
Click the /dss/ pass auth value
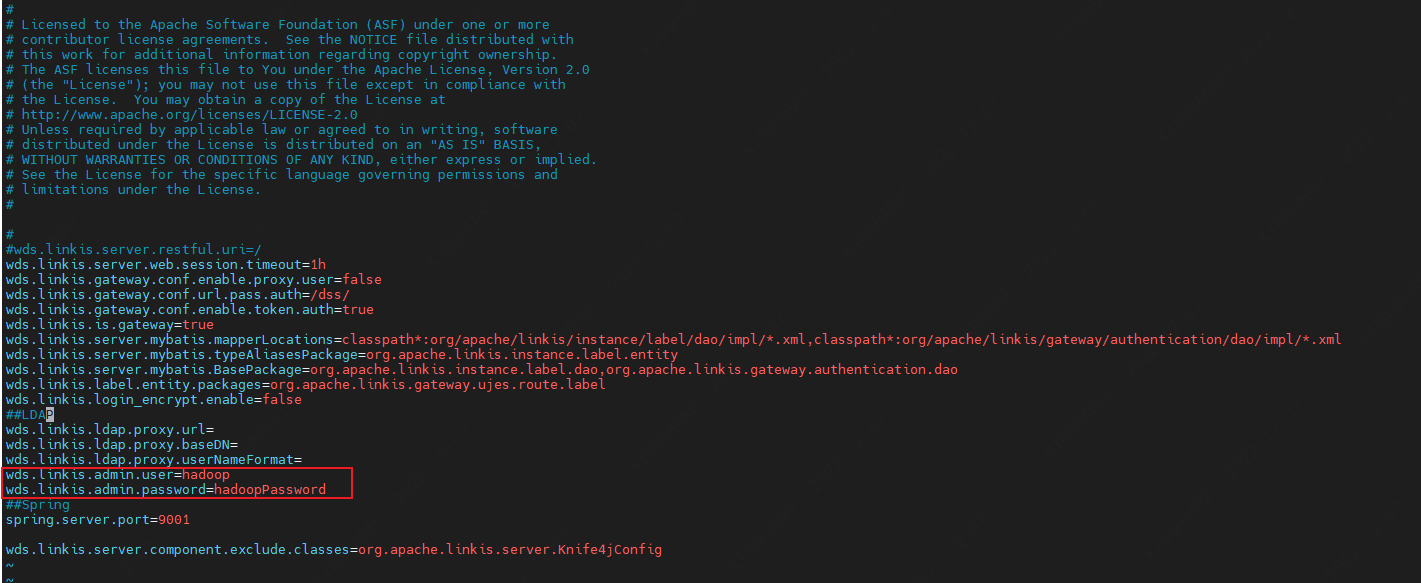pyautogui.click(x=329, y=294)
